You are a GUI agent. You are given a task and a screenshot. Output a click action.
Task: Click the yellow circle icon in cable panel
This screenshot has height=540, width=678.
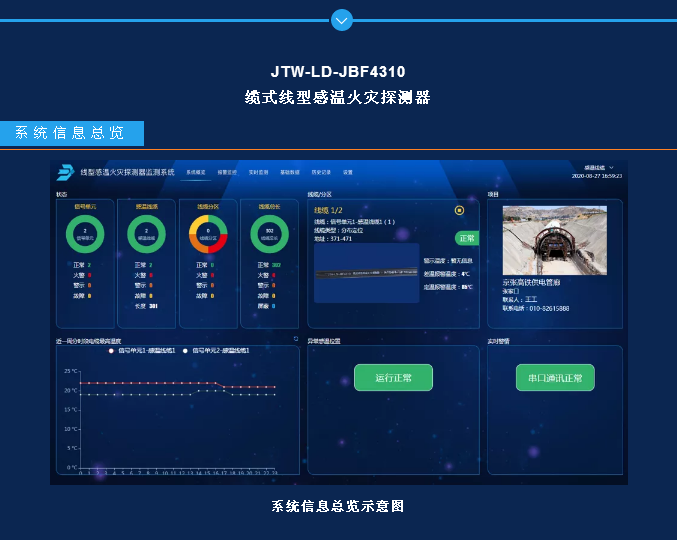[x=459, y=210]
